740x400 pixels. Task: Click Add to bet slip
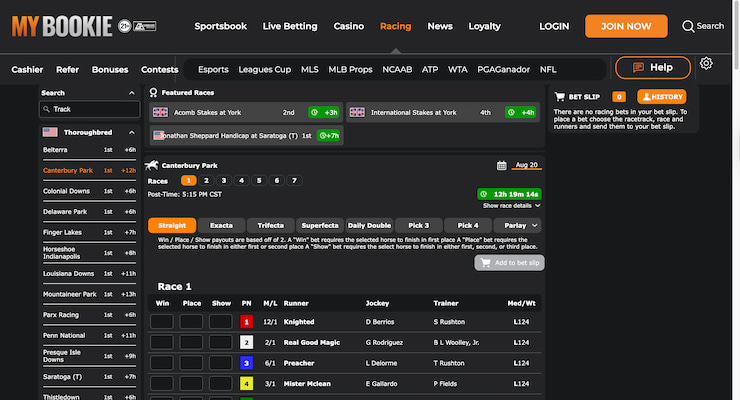click(509, 263)
